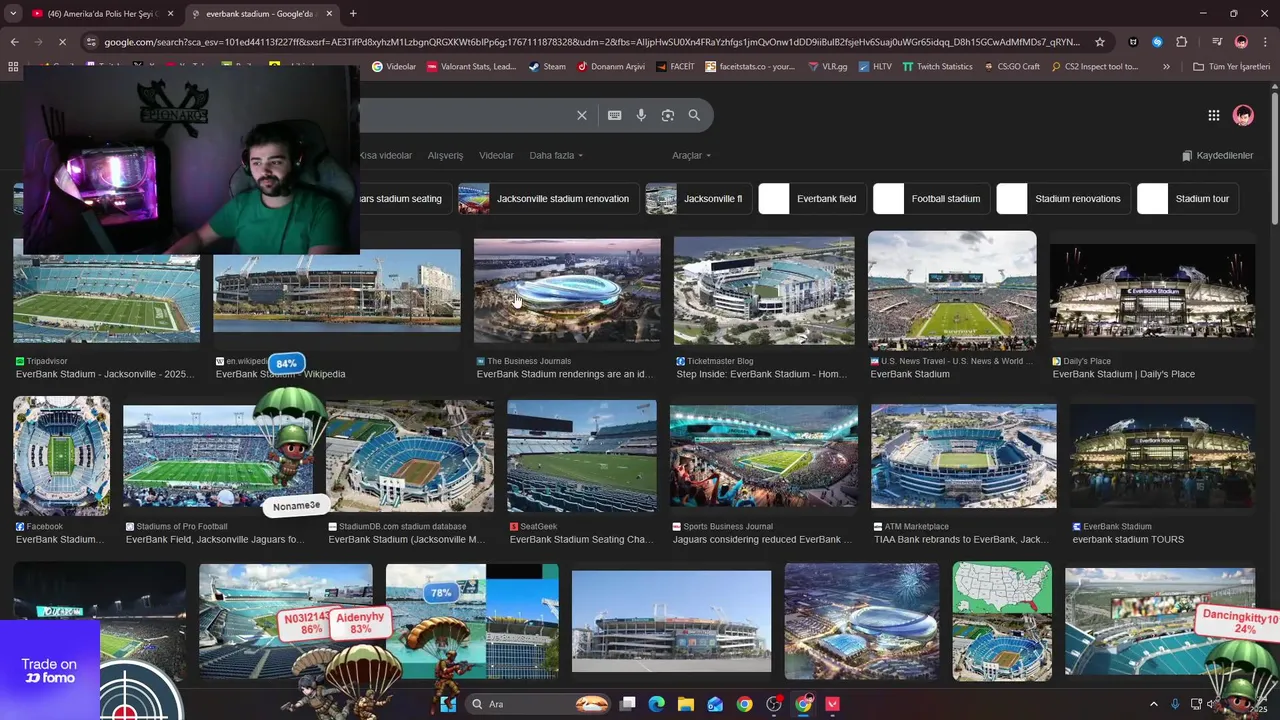Open the Twitch Statistics bookmark
1280x720 pixels.
(937, 67)
